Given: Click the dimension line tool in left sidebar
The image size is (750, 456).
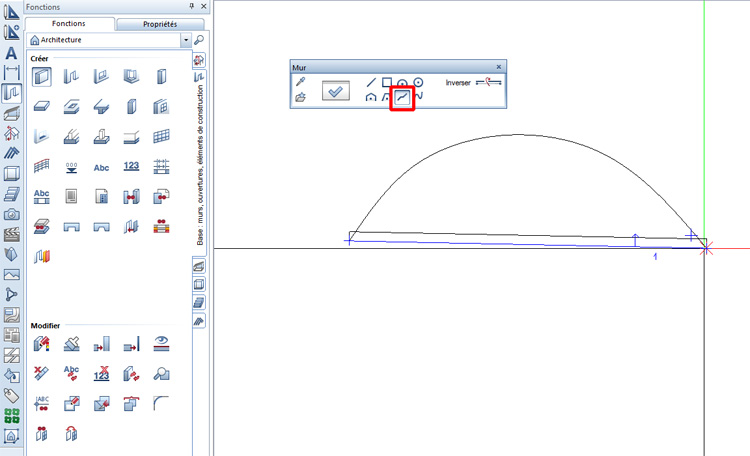Looking at the screenshot, I should [11, 72].
